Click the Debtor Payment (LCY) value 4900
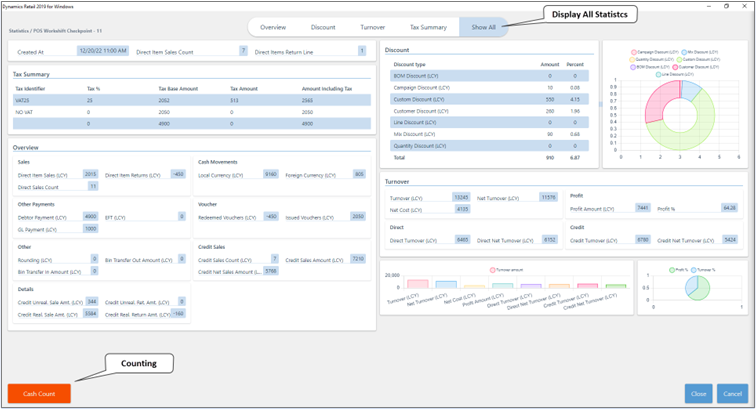Screen dimensions: 756x409 pyautogui.click(x=90, y=217)
